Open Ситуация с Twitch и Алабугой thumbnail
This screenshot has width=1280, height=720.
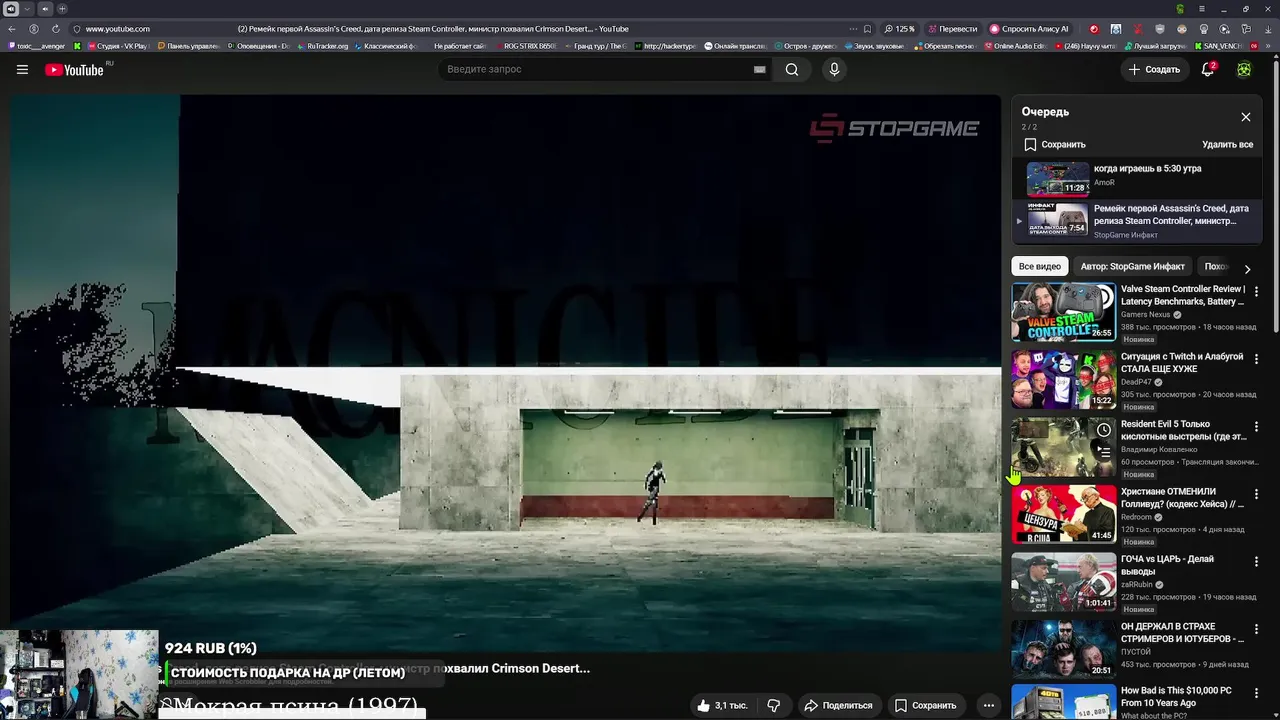pyautogui.click(x=1063, y=379)
